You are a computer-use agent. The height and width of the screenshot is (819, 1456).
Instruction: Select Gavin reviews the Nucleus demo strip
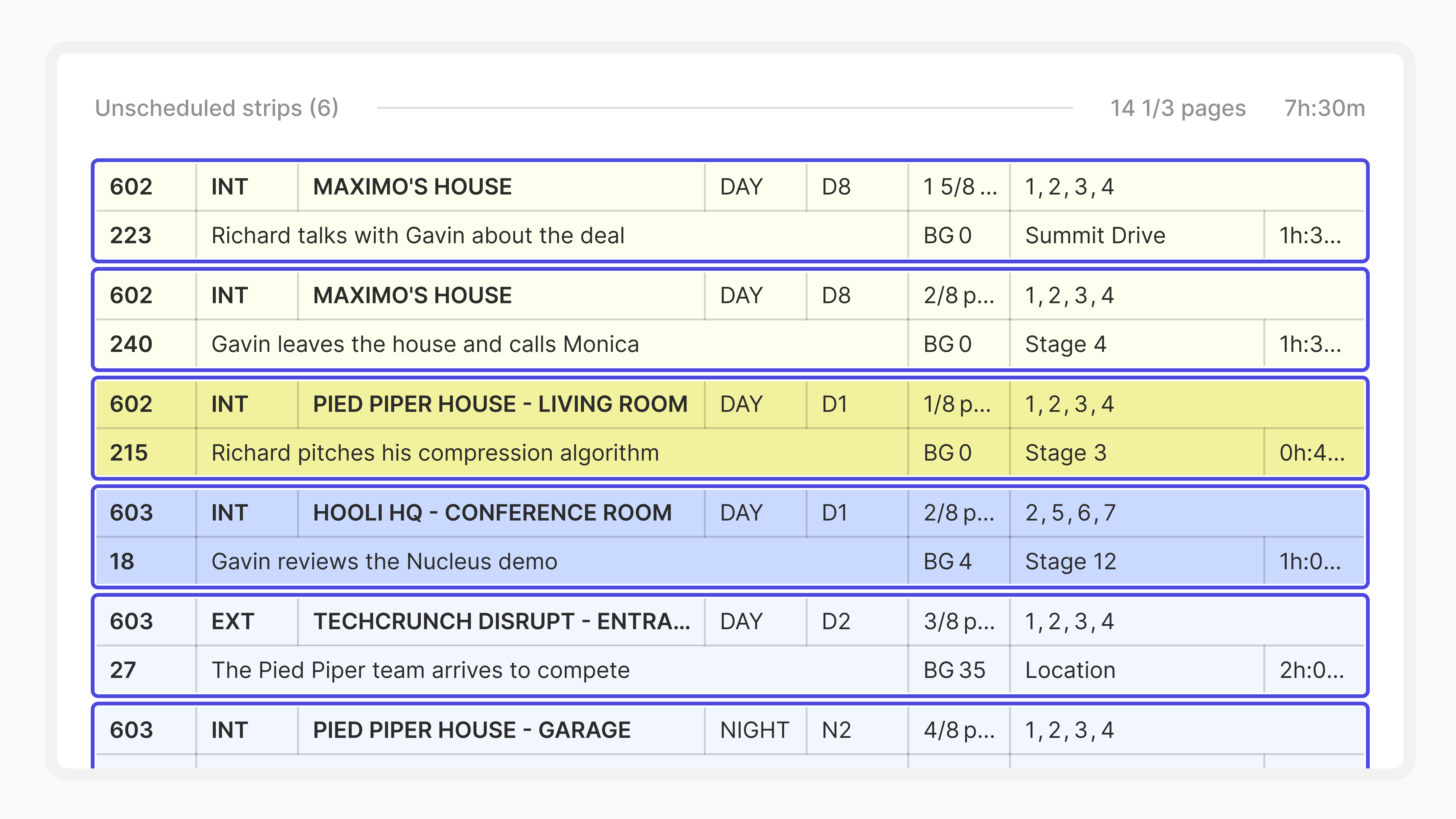coord(730,536)
